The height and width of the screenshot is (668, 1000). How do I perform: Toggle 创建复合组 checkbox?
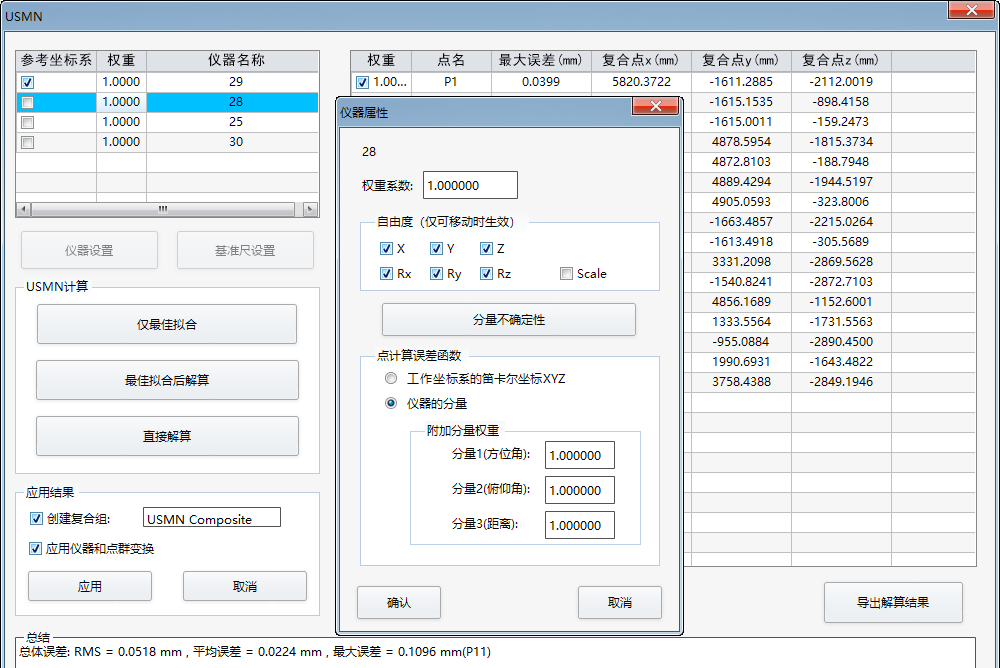[x=37, y=519]
